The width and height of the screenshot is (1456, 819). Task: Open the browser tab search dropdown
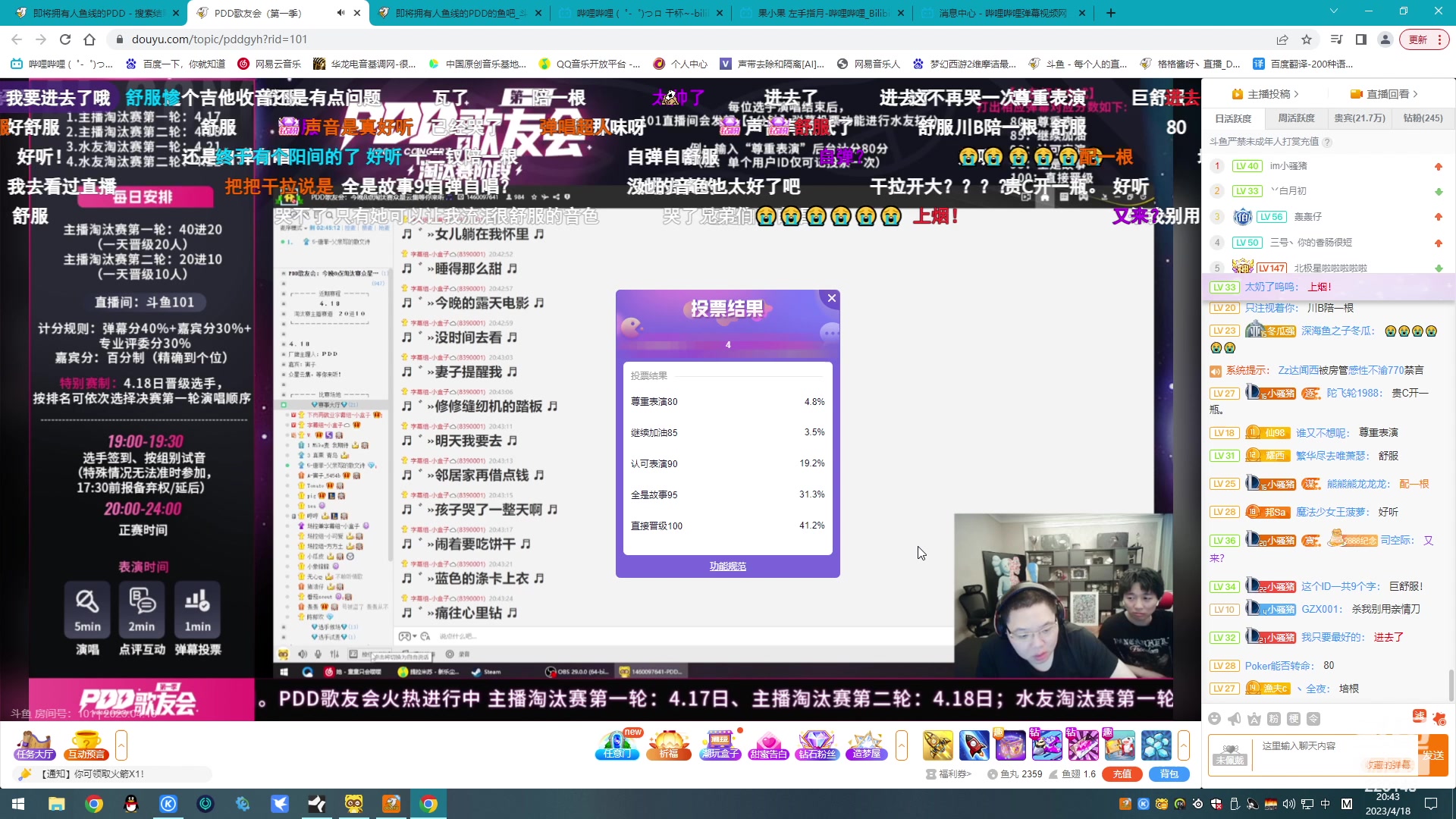click(x=1334, y=12)
